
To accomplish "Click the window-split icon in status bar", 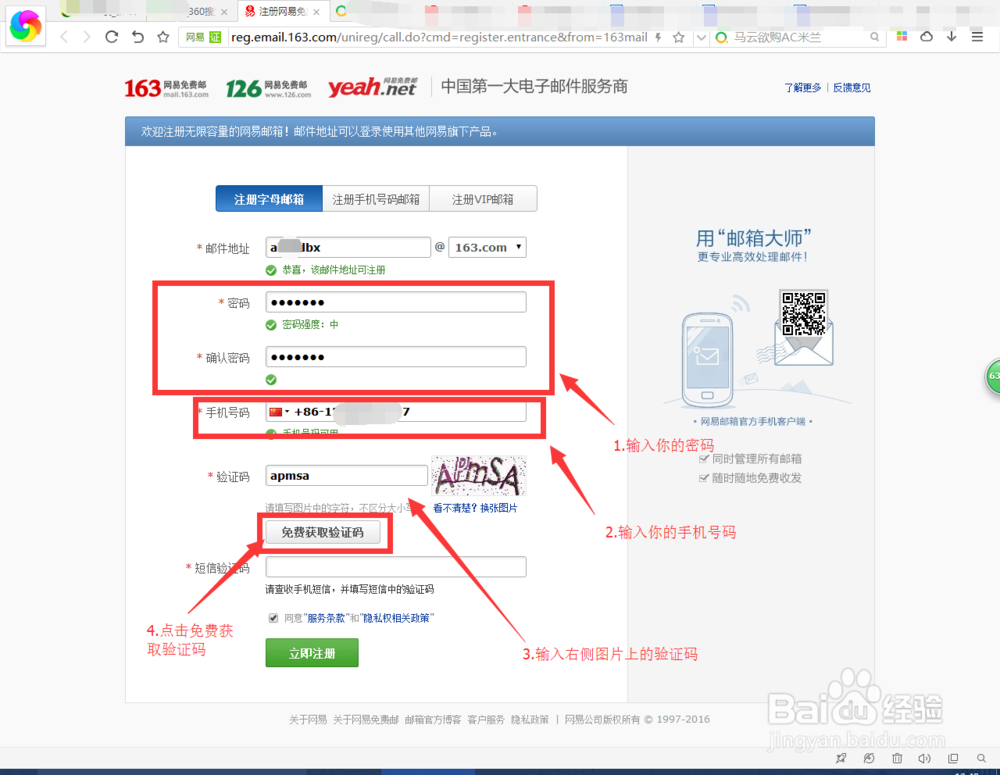I will 953,758.
